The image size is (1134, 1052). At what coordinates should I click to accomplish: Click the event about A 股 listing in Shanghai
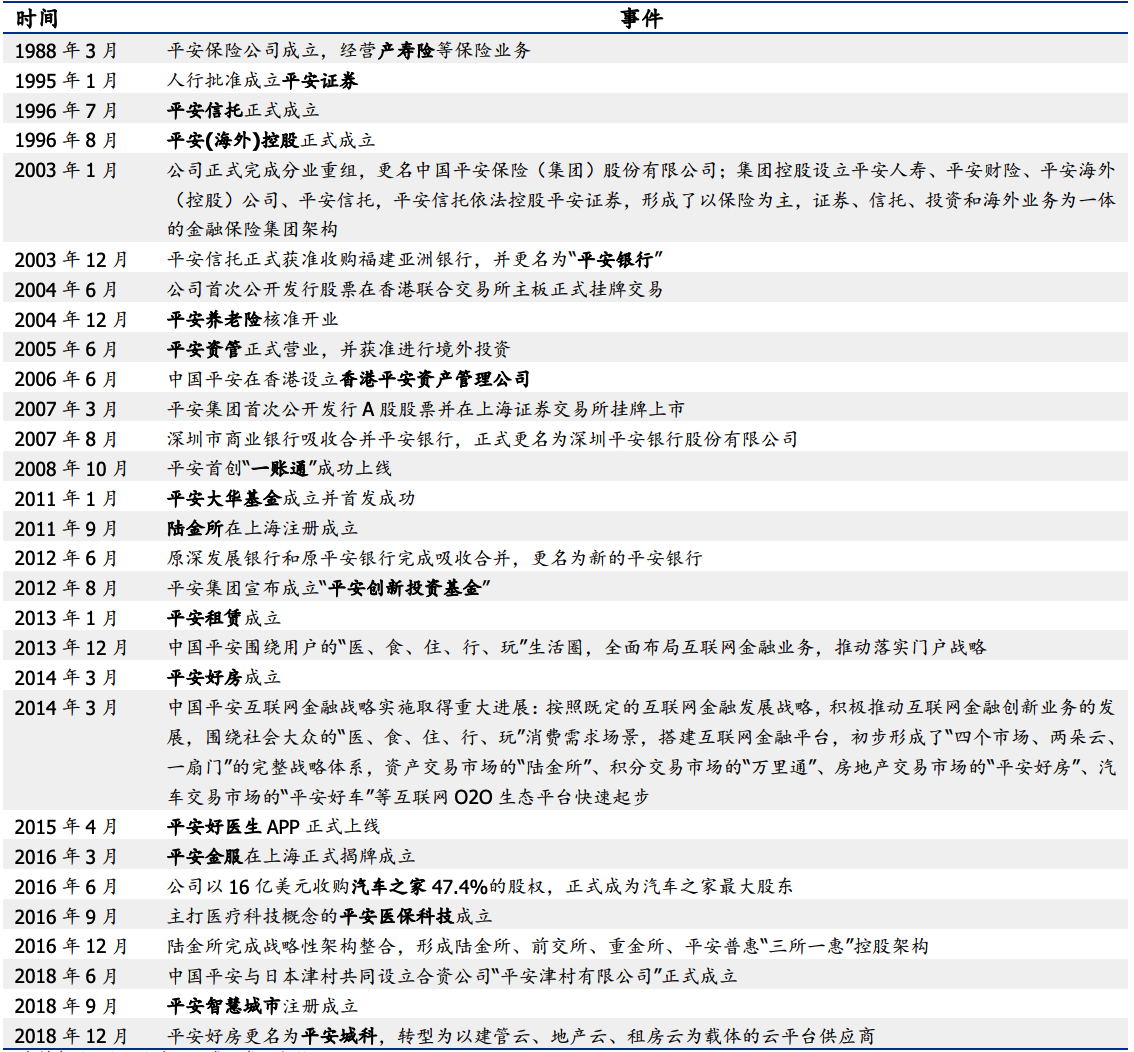pyautogui.click(x=426, y=409)
